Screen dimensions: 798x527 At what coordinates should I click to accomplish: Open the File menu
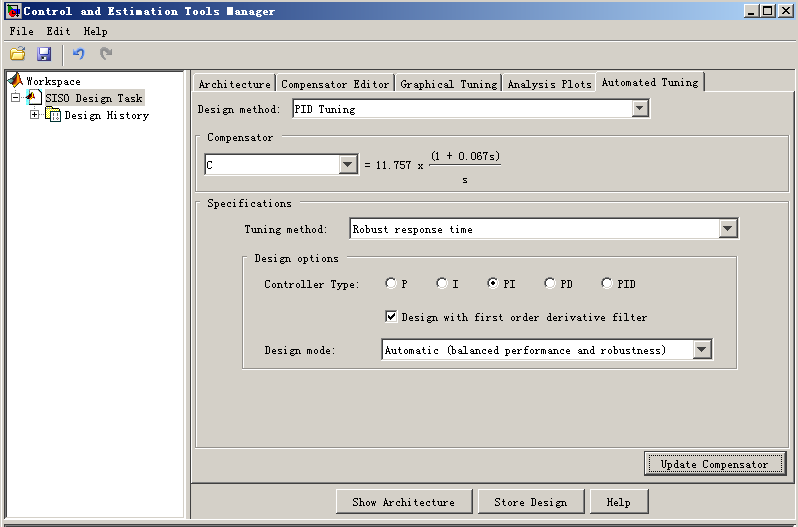(x=21, y=31)
